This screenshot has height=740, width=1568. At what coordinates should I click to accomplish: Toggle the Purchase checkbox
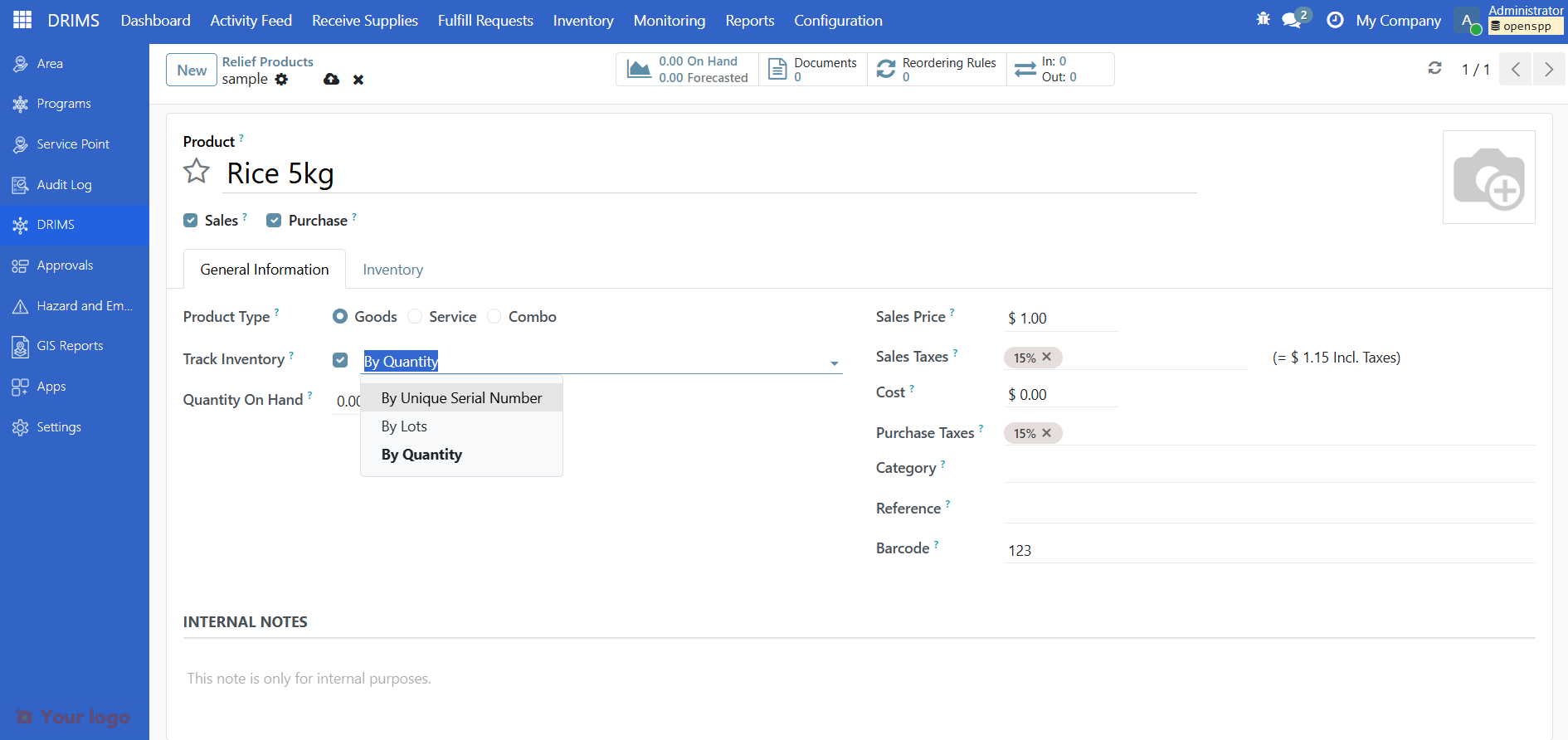coord(274,221)
